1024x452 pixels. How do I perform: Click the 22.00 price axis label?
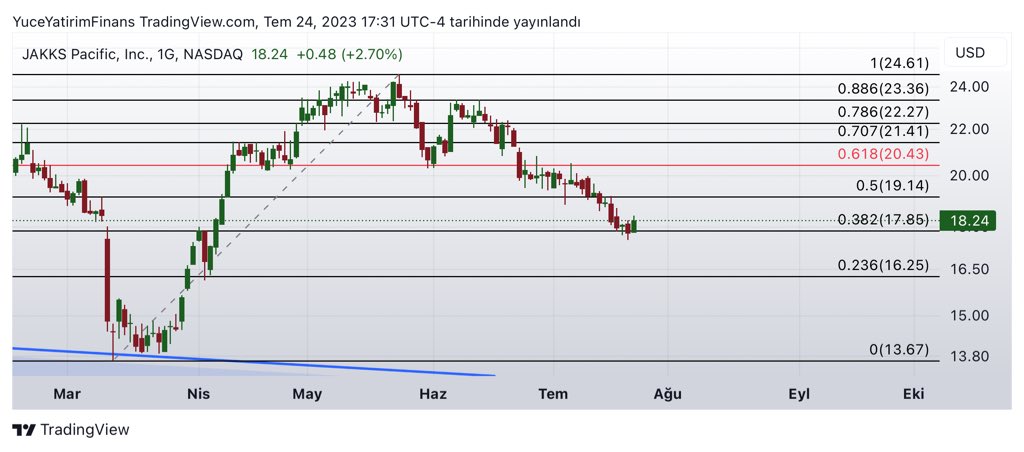[x=970, y=129]
